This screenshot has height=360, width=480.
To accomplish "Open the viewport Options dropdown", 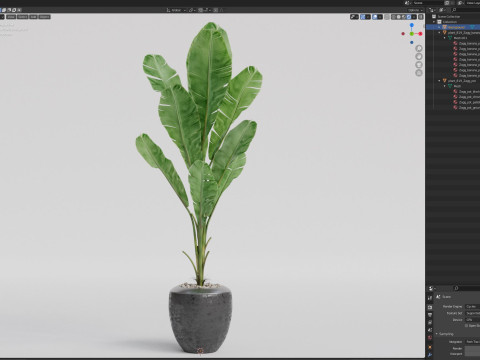I will click(x=415, y=10).
